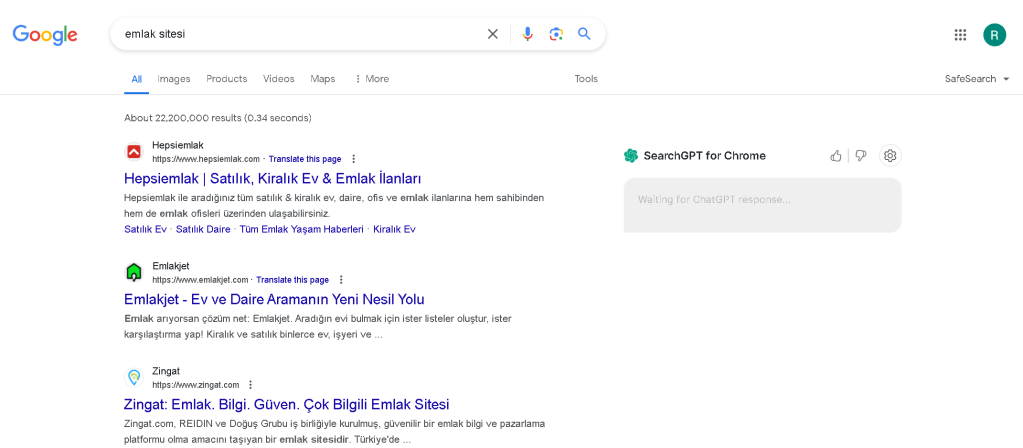Go to Google homepage via the logo
Image resolution: width=1023 pixels, height=448 pixels.
pyautogui.click(x=45, y=35)
